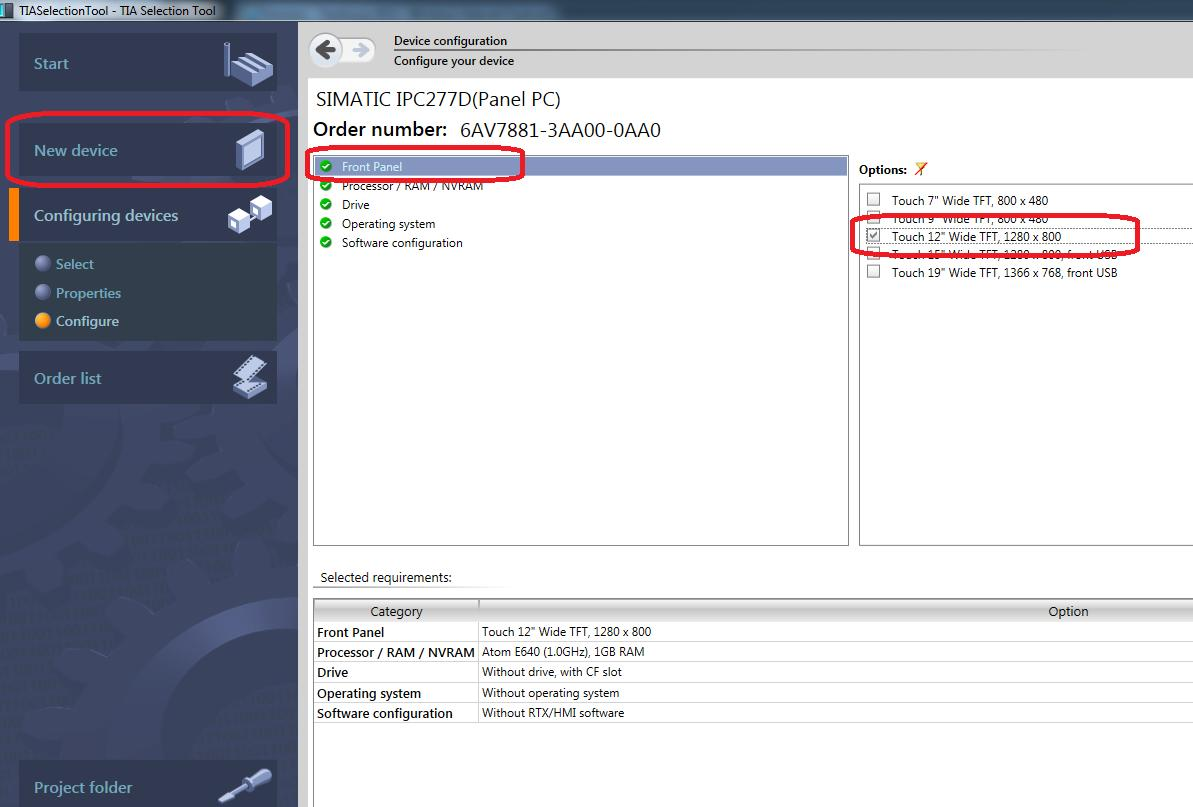The height and width of the screenshot is (807, 1193).
Task: Click green check icon beside Software configuration
Action: (x=326, y=242)
